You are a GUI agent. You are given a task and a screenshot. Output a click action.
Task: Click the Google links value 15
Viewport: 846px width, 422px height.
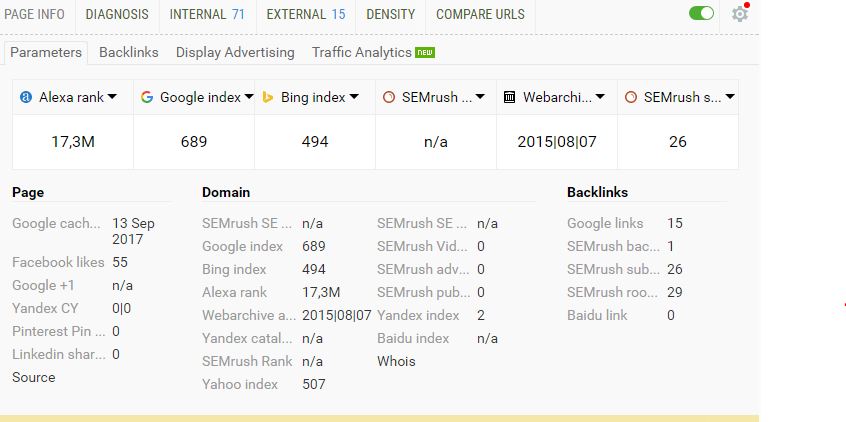click(674, 223)
